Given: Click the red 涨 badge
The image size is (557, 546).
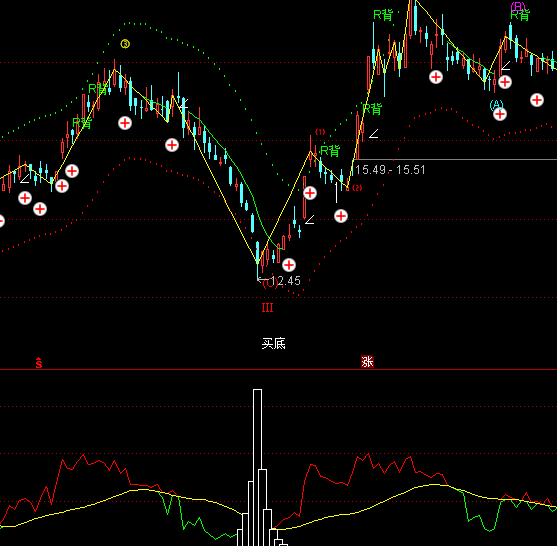Looking at the screenshot, I should (367, 362).
